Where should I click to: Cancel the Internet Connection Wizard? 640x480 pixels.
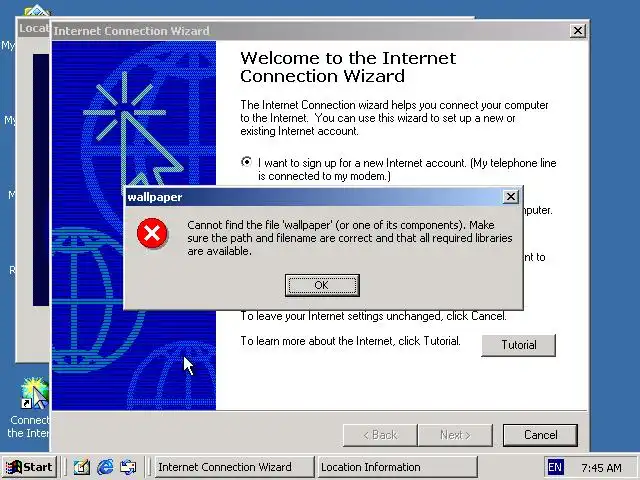click(x=540, y=435)
